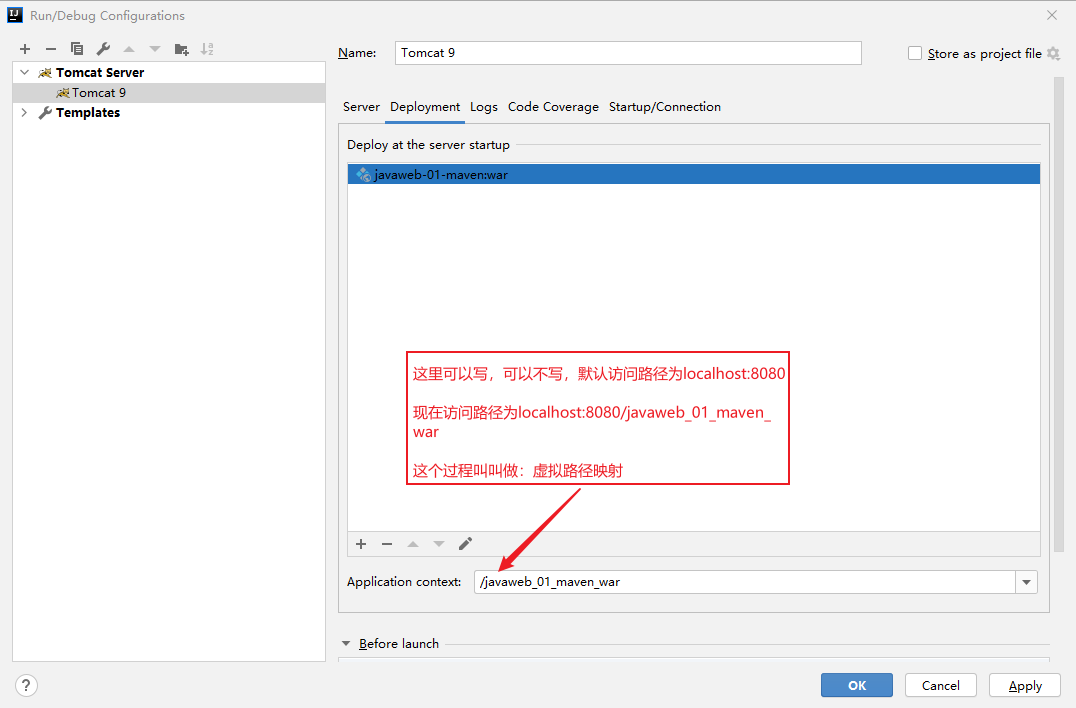Screen dimensions: 1076x708
Task: Add new configuration with plus icon
Action: point(25,49)
